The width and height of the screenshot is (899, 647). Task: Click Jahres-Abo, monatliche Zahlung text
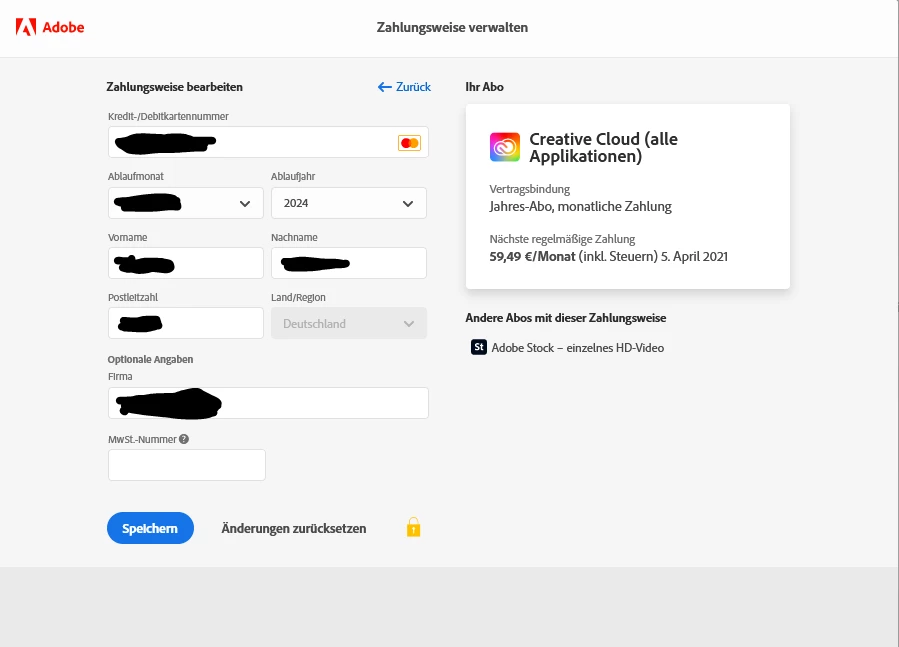(x=580, y=206)
